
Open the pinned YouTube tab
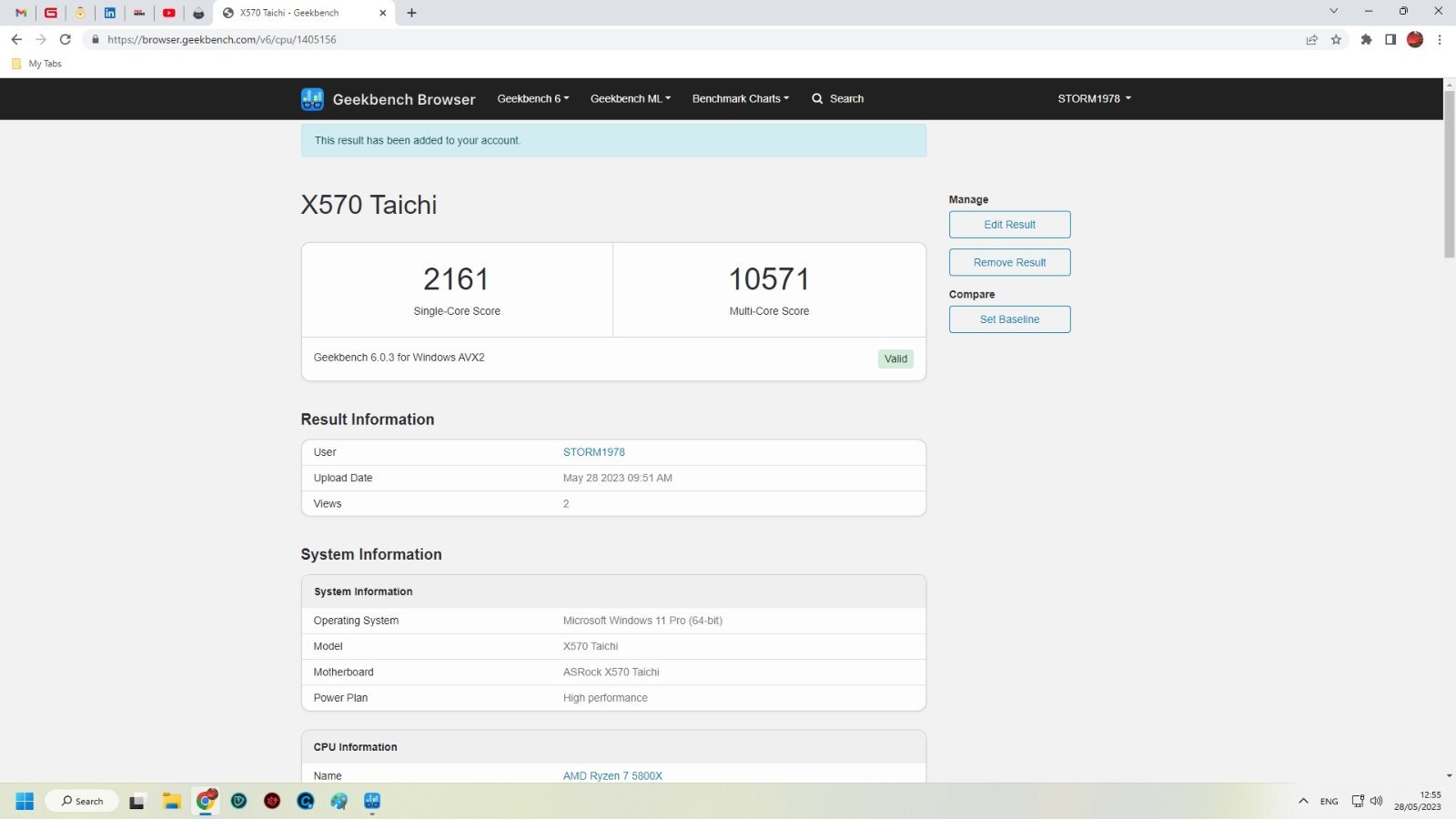(169, 13)
